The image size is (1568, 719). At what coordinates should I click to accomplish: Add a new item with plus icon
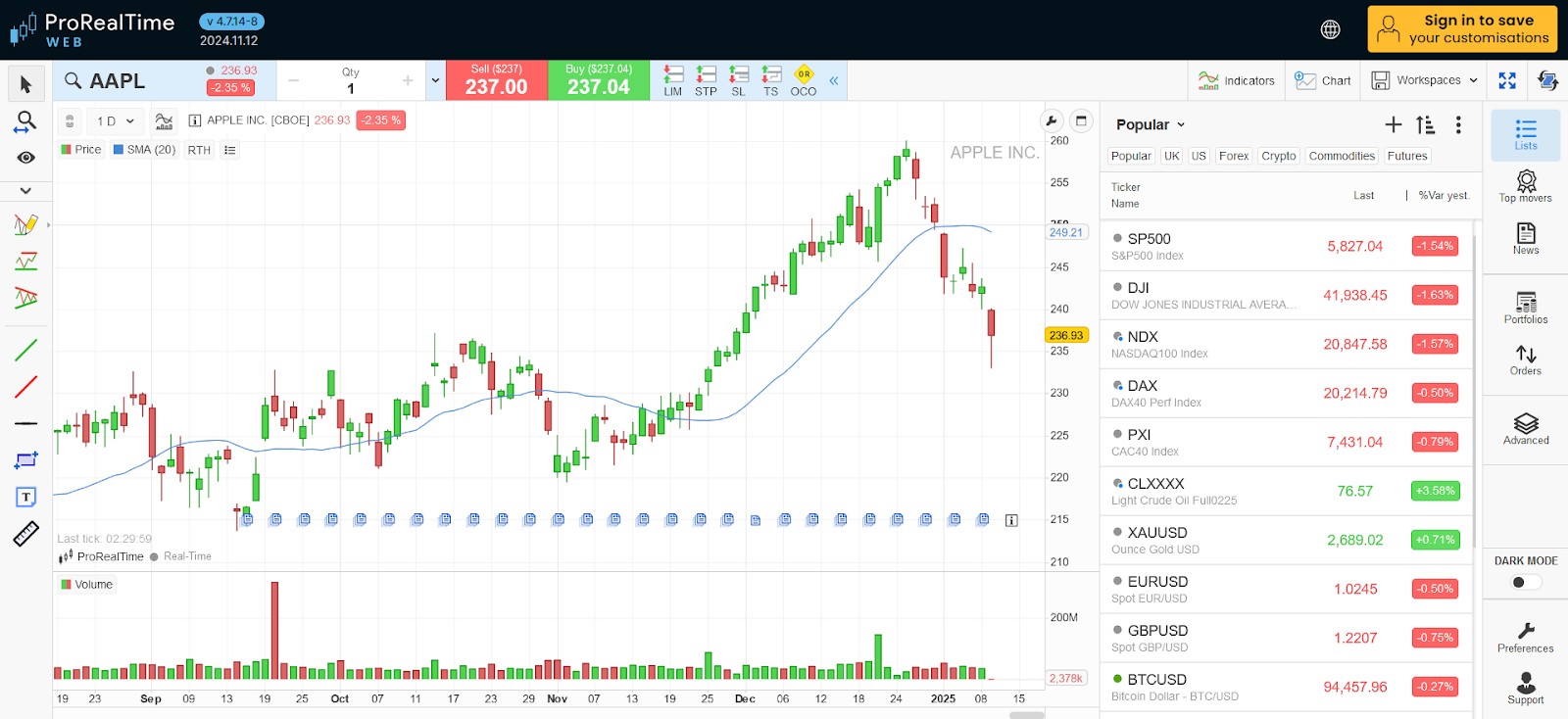point(1394,124)
